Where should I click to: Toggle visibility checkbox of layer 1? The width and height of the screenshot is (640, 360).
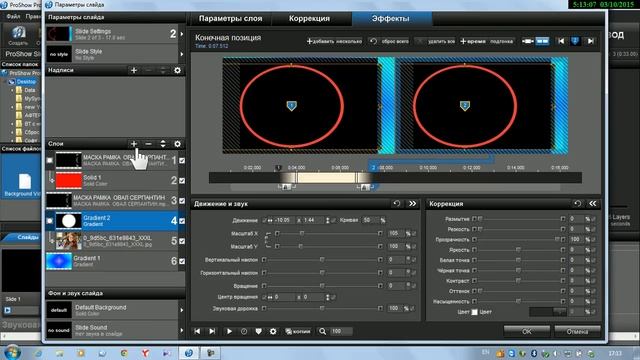pos(182,160)
